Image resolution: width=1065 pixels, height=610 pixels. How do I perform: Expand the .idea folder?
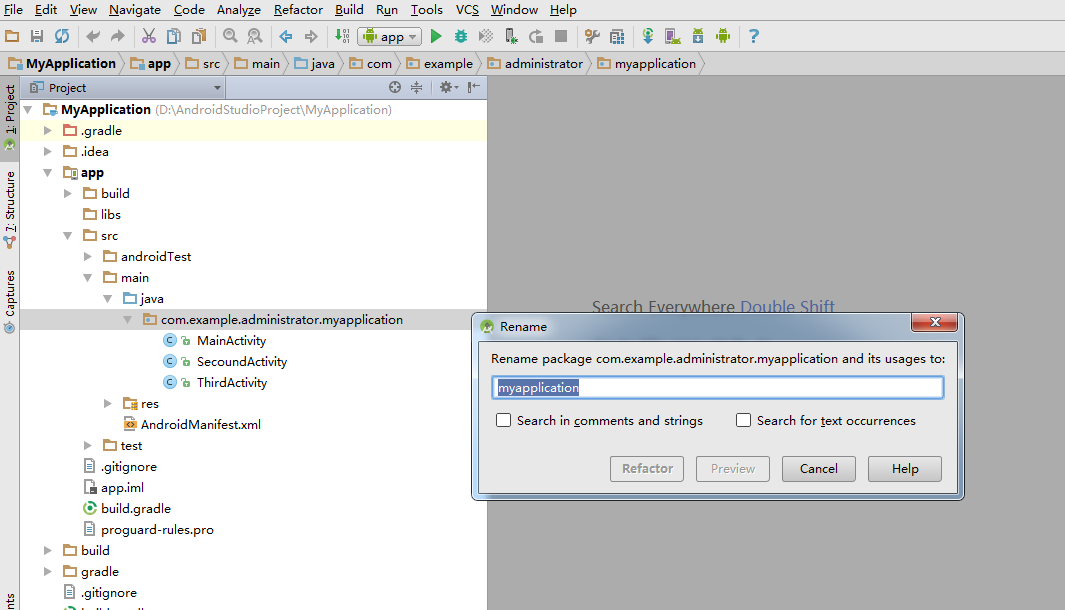48,151
